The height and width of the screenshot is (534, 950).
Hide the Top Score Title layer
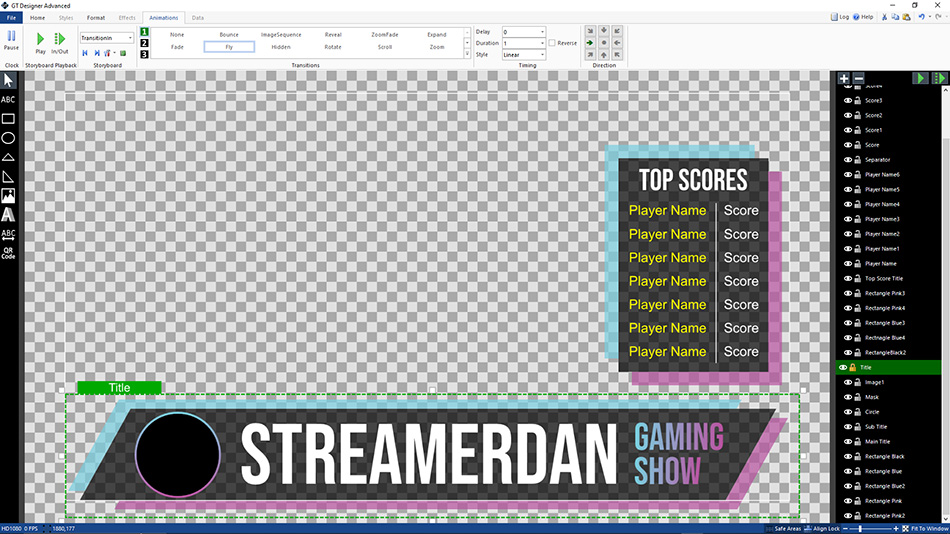(x=847, y=278)
